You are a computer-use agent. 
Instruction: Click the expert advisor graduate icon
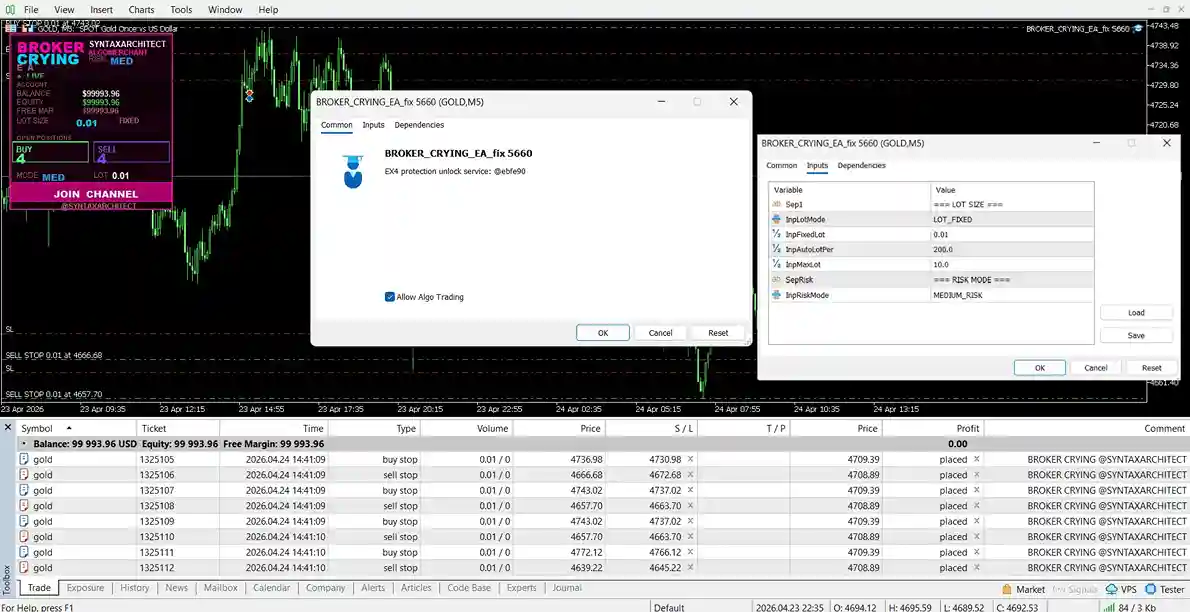click(x=352, y=172)
